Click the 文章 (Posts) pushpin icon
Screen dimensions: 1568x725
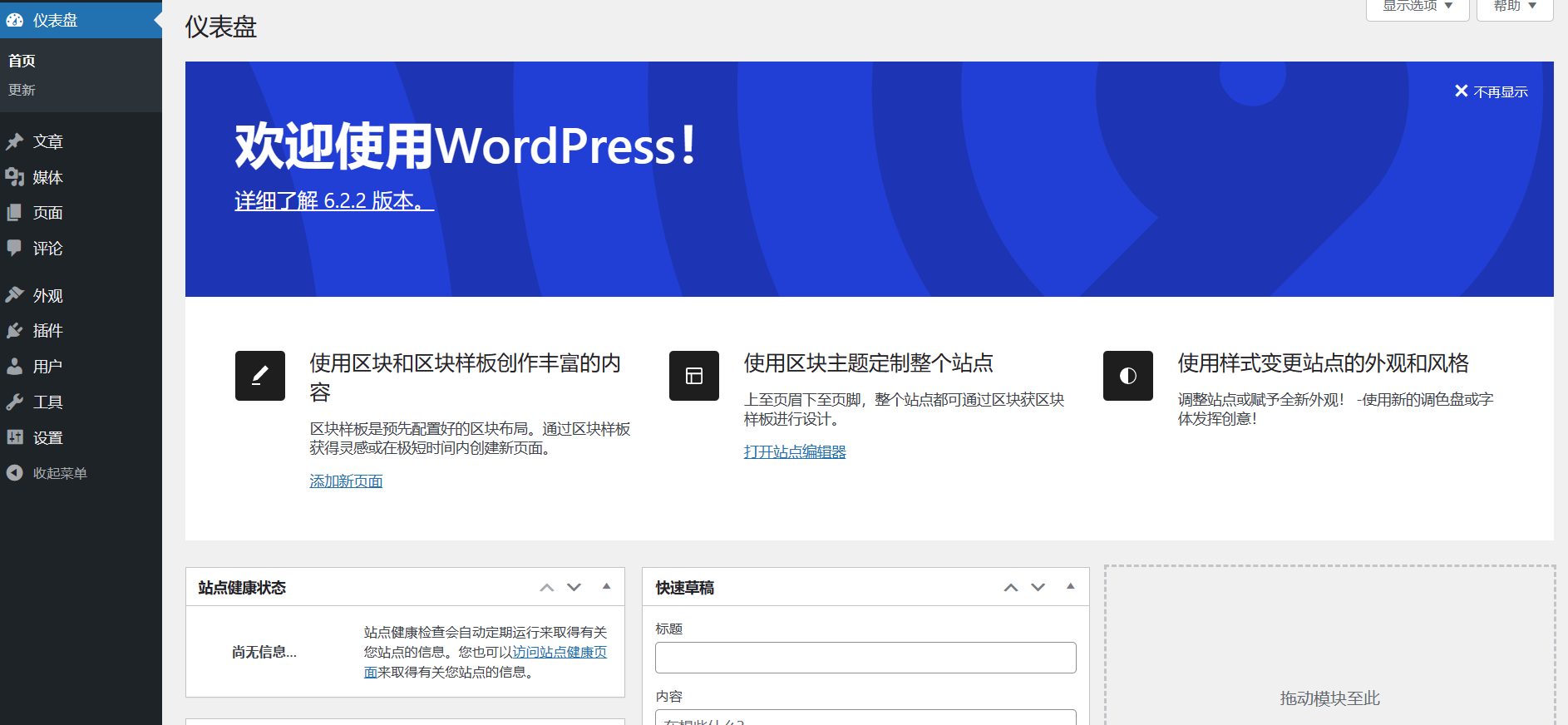point(14,141)
